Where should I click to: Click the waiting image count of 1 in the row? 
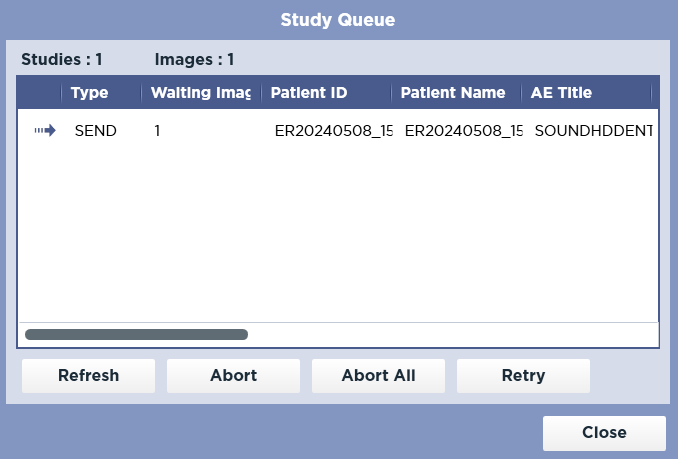pyautogui.click(x=157, y=131)
